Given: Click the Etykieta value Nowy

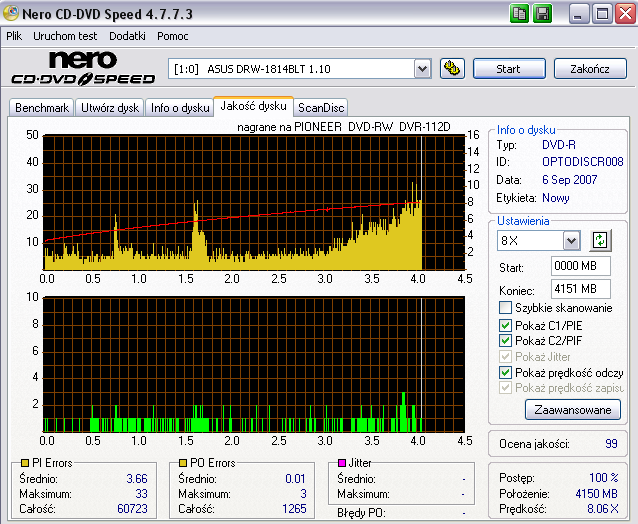Looking at the screenshot, I should coord(556,198).
